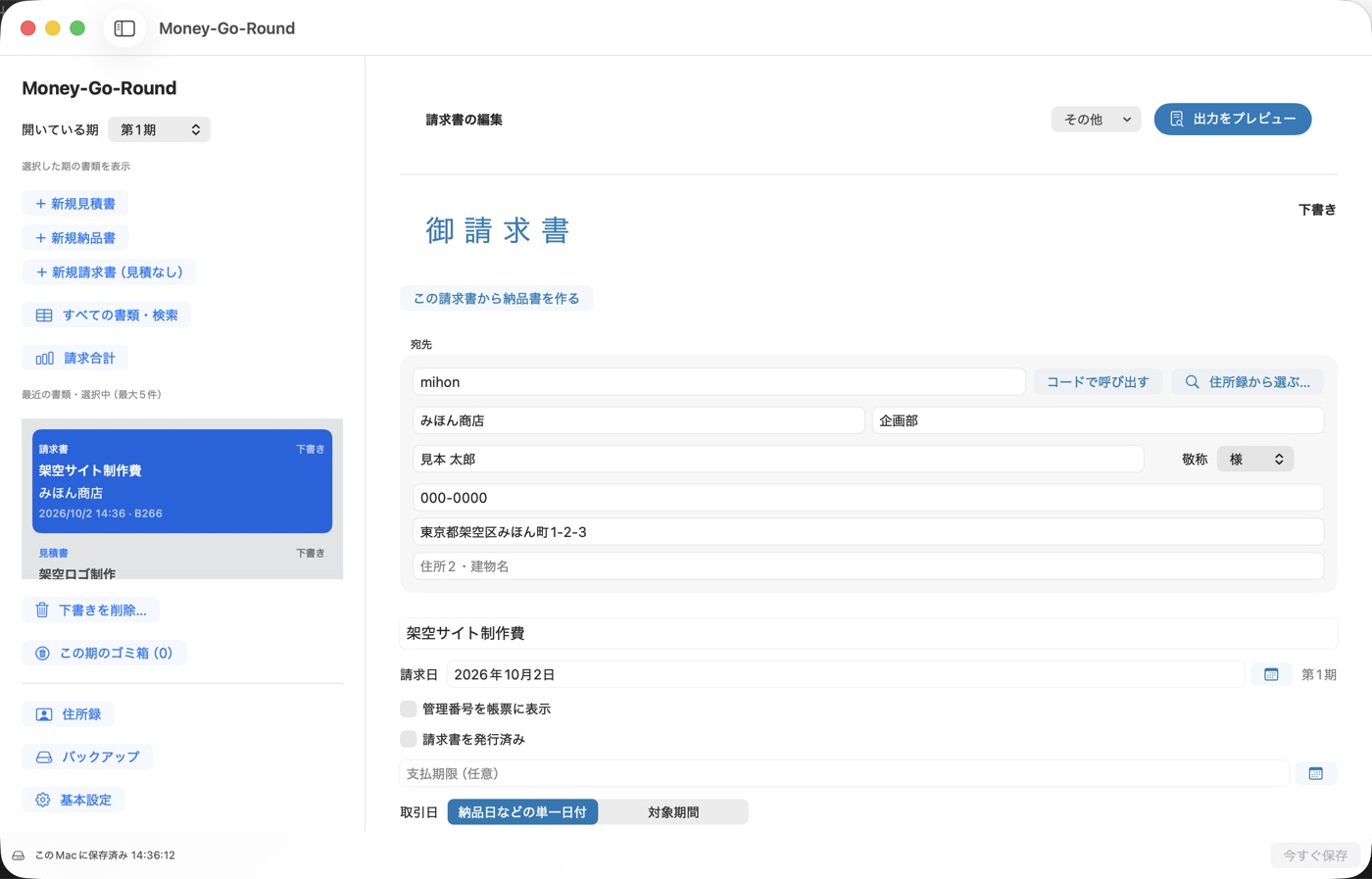Open 基本設定 preferences

click(73, 800)
